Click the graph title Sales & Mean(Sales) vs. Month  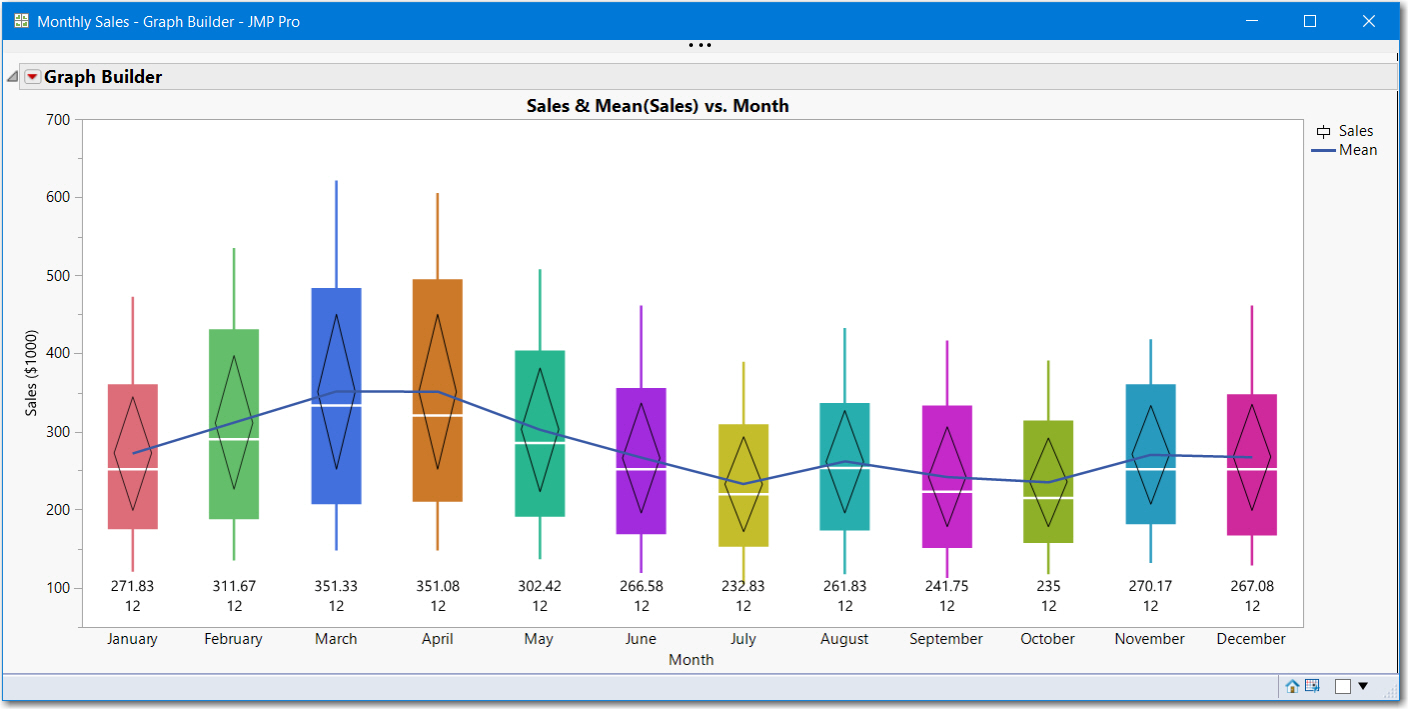658,105
